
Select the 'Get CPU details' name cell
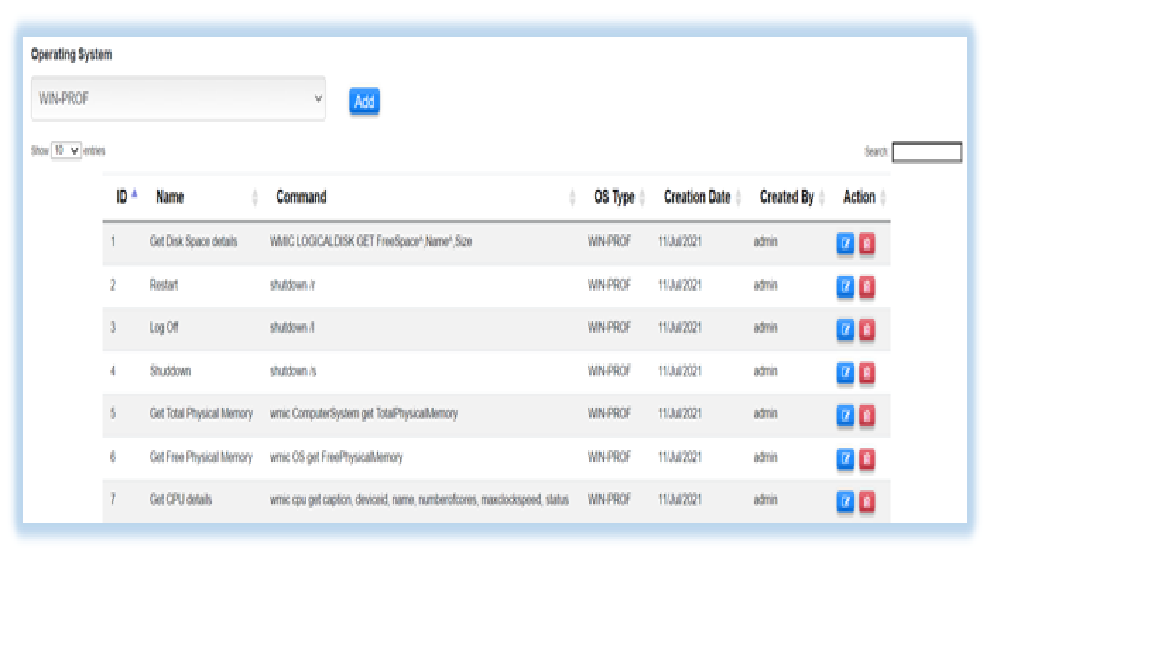pos(181,500)
